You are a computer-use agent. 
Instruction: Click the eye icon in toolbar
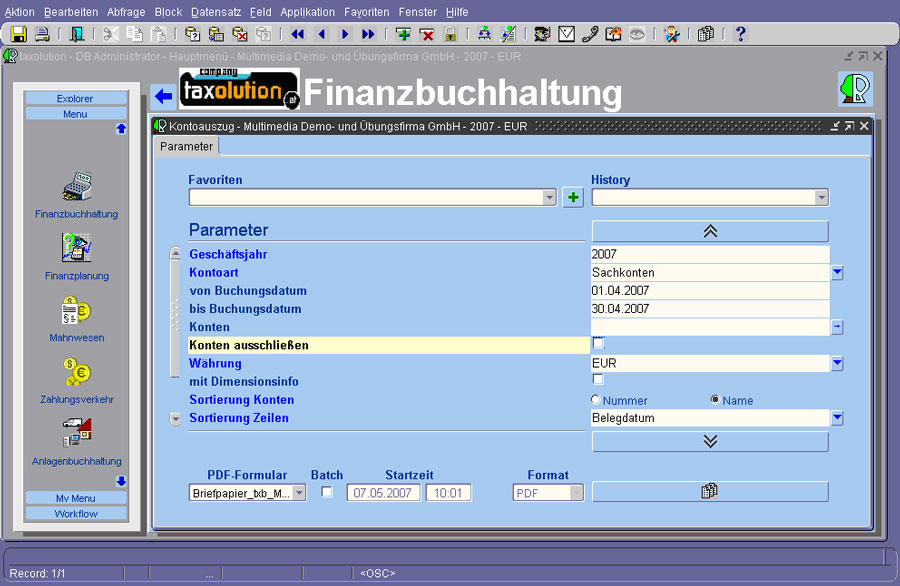637,34
